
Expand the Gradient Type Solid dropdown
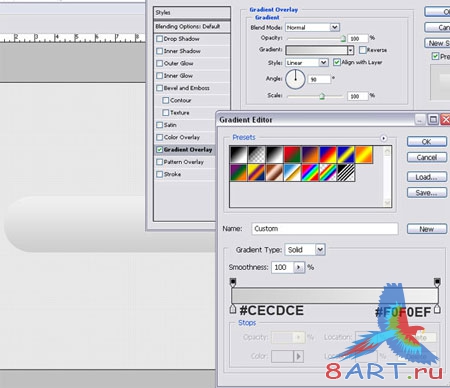pos(305,250)
